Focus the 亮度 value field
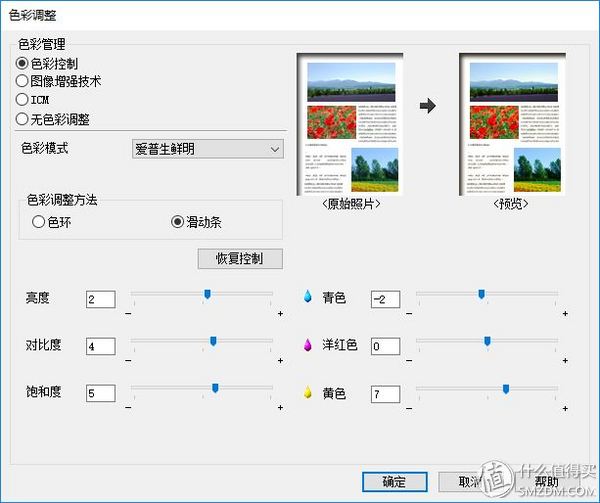 click(x=101, y=299)
